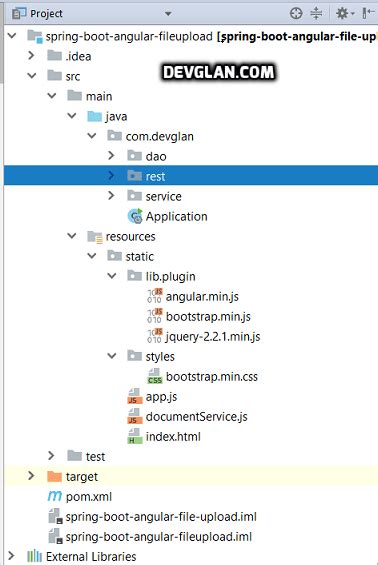This screenshot has width=378, height=565.
Task: Expand the selected rest package
Action: click(x=111, y=175)
